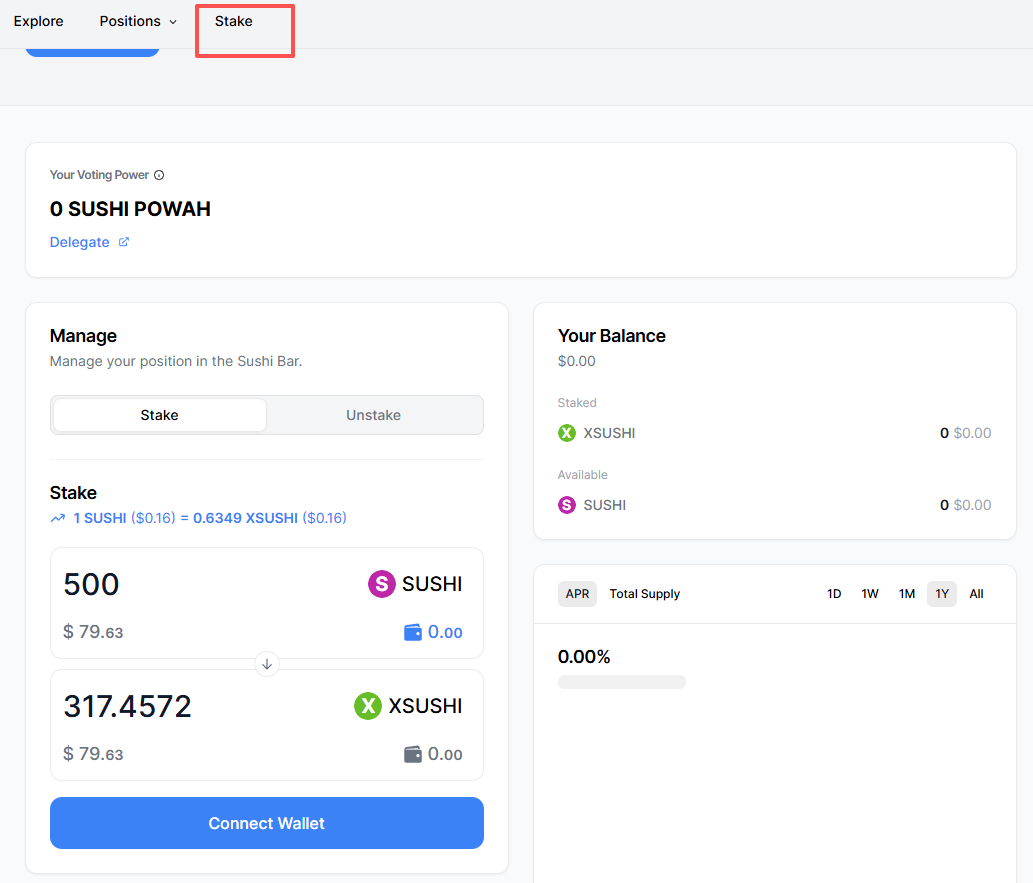Click the Voting Power info icon
The image size is (1033, 883).
point(159,175)
